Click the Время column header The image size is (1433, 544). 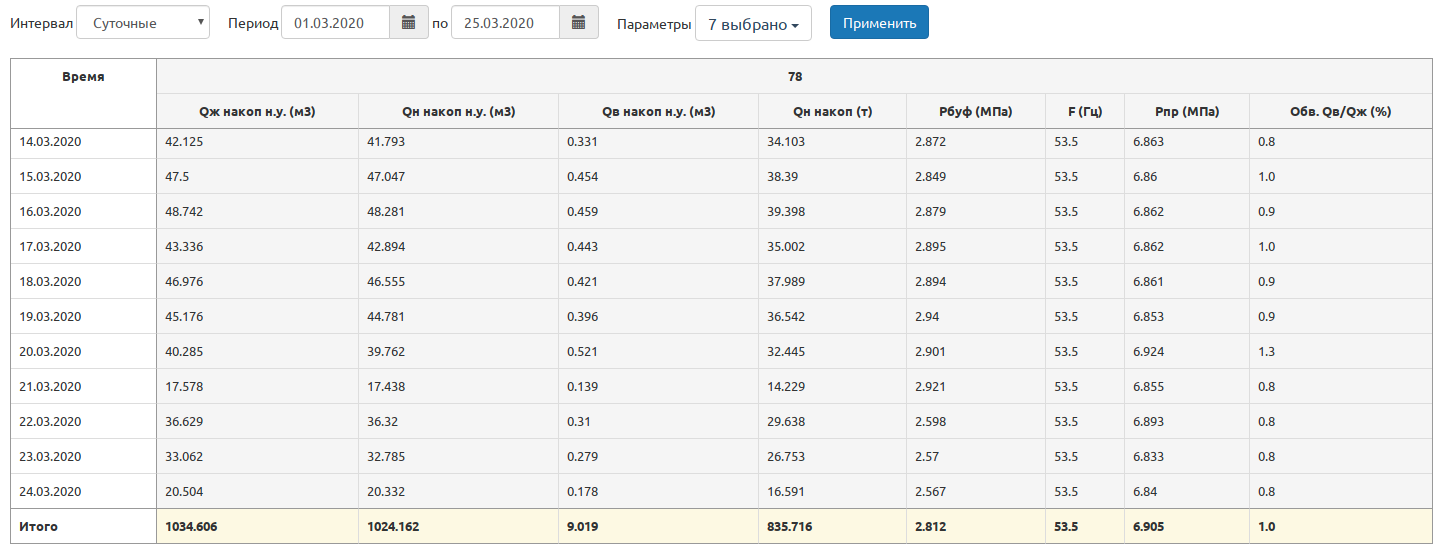[x=83, y=77]
